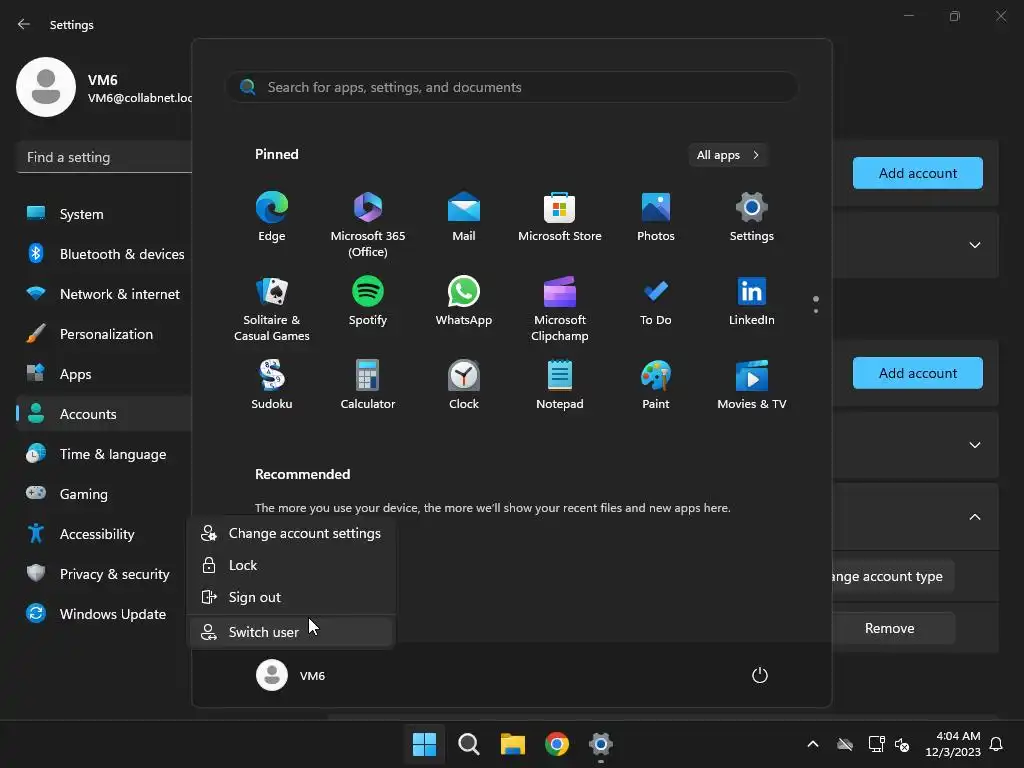This screenshot has width=1024, height=768.
Task: Open Time & language settings
Action: [104, 454]
